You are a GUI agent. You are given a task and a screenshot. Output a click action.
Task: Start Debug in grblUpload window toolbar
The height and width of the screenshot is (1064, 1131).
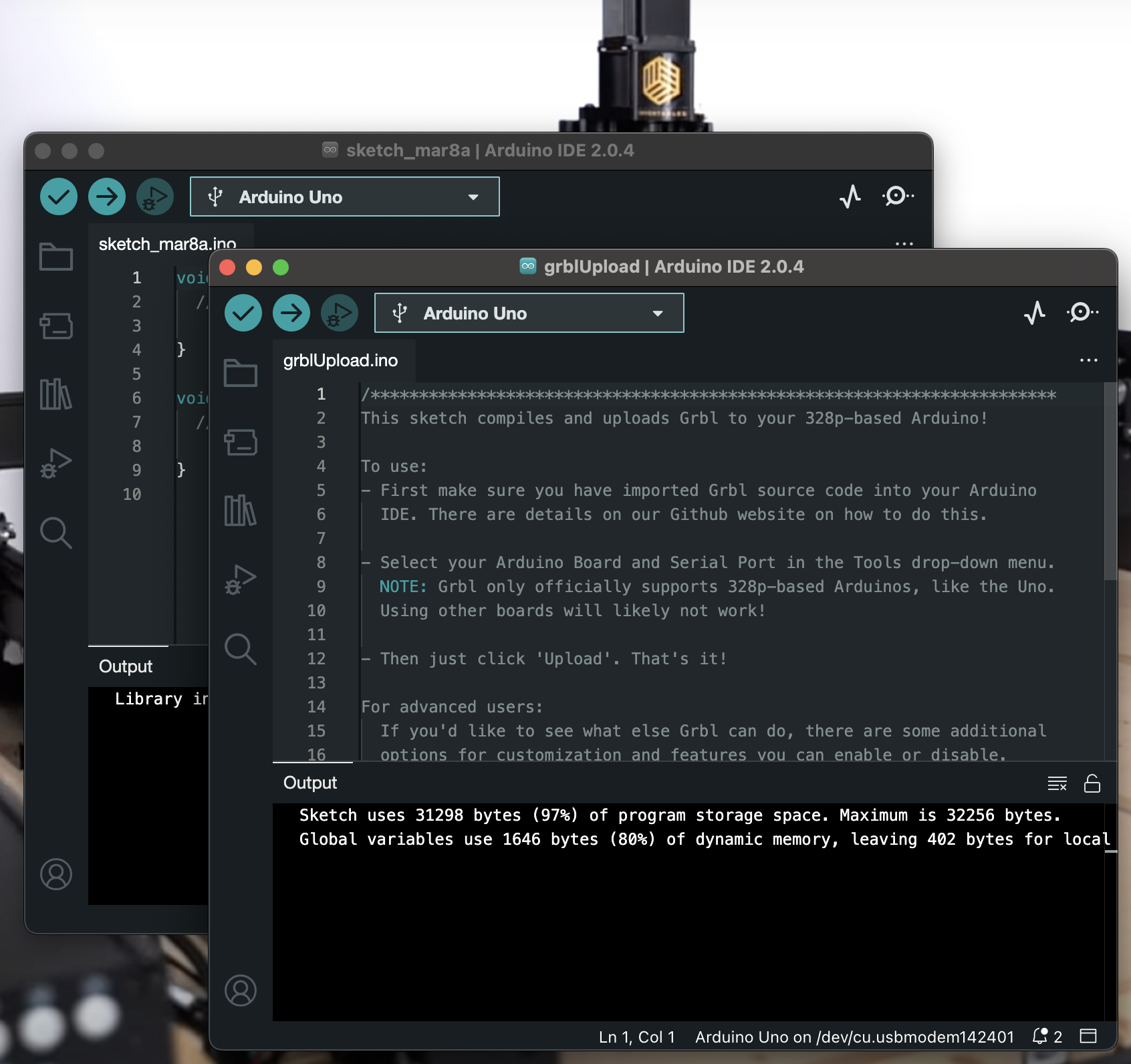(340, 313)
